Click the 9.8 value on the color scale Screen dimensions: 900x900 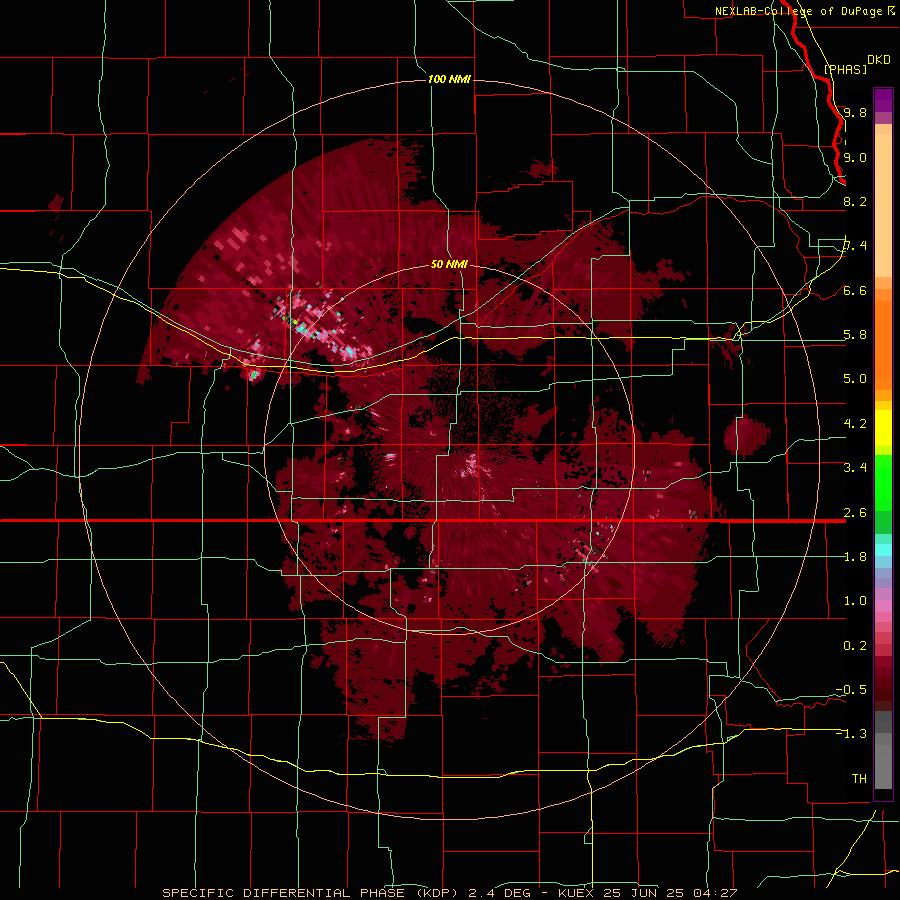click(855, 112)
